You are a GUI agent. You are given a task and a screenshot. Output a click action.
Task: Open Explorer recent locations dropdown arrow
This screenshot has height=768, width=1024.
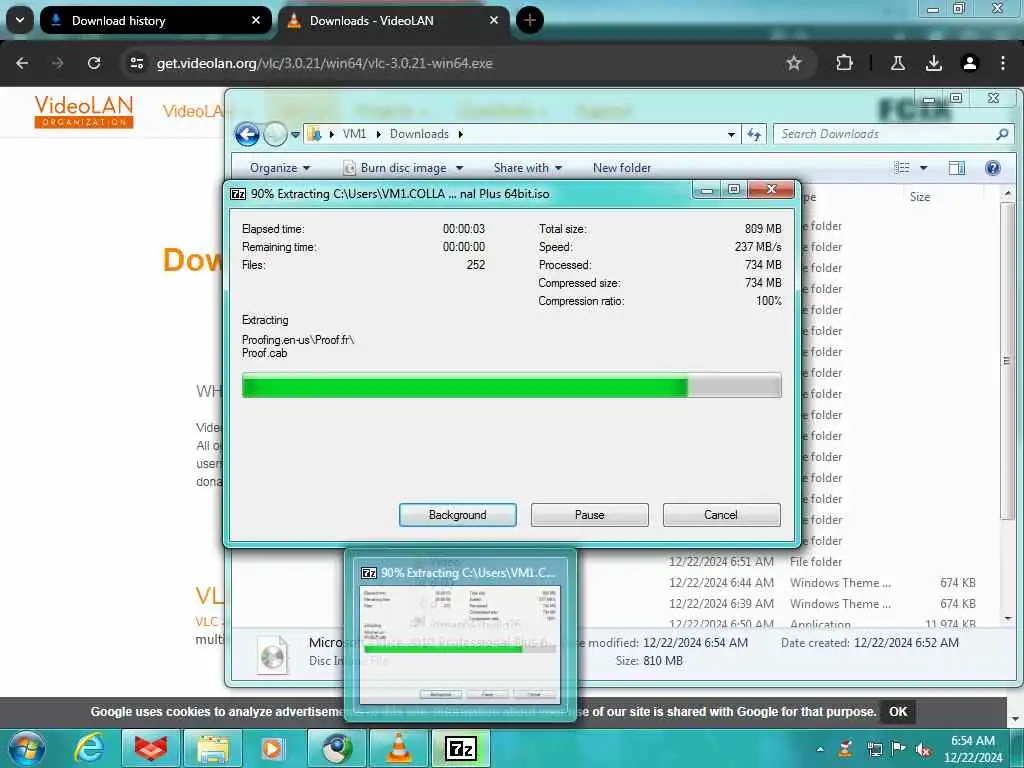coord(295,135)
